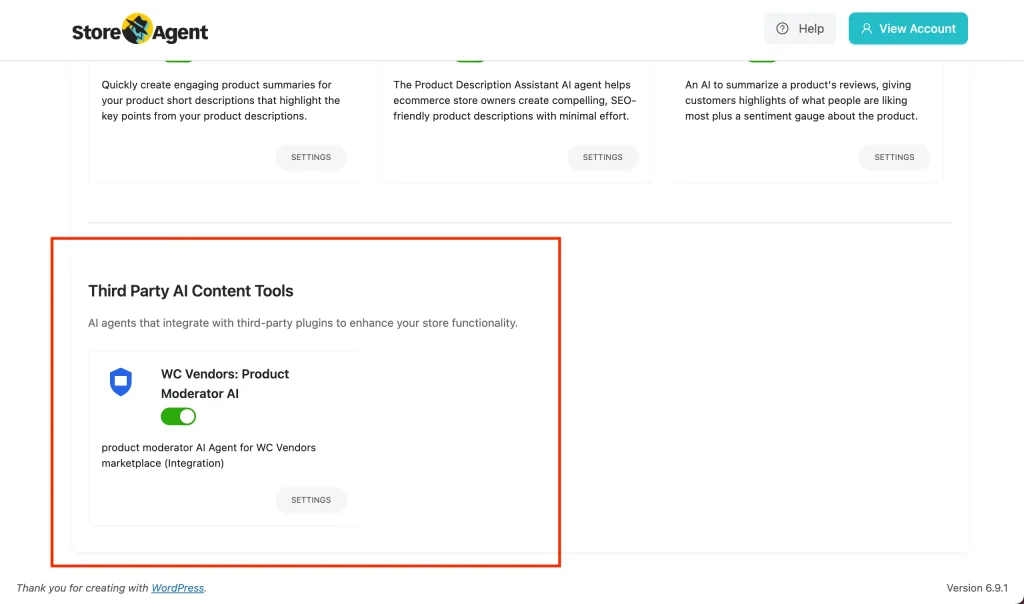
Task: Open Settings for Product Moderator AI
Action: tap(311, 500)
